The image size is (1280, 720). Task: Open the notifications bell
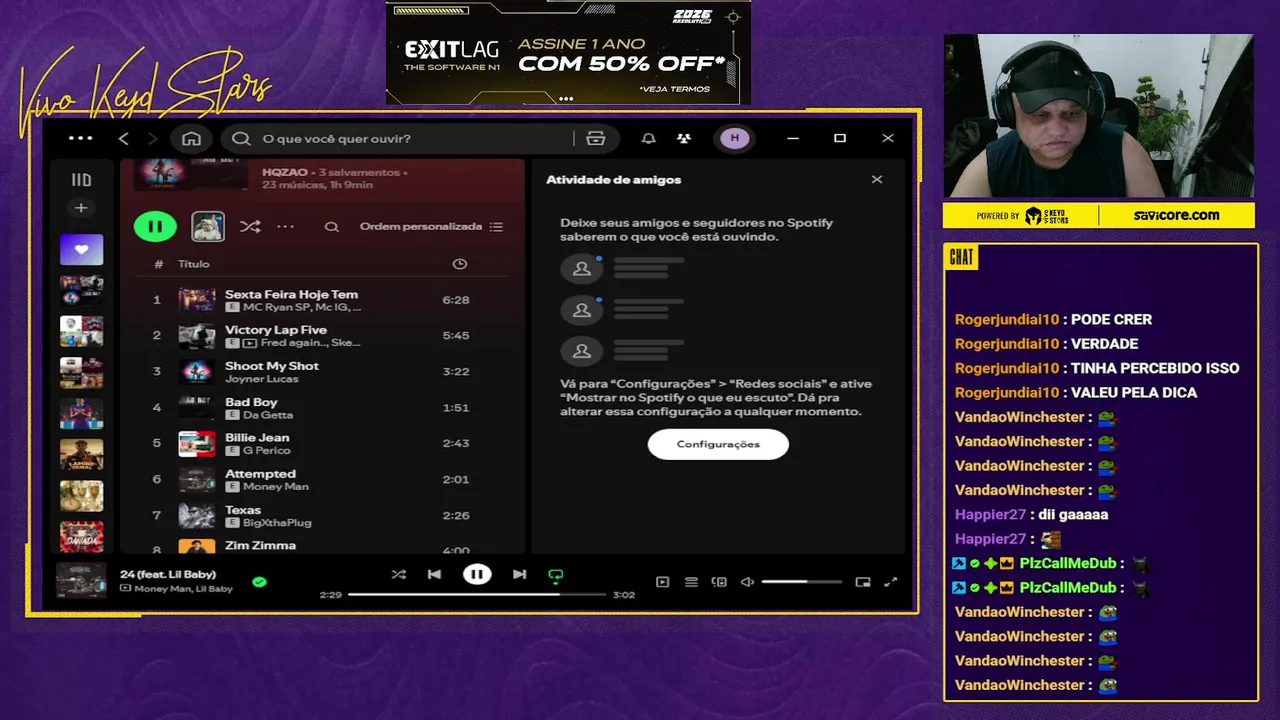(649, 139)
